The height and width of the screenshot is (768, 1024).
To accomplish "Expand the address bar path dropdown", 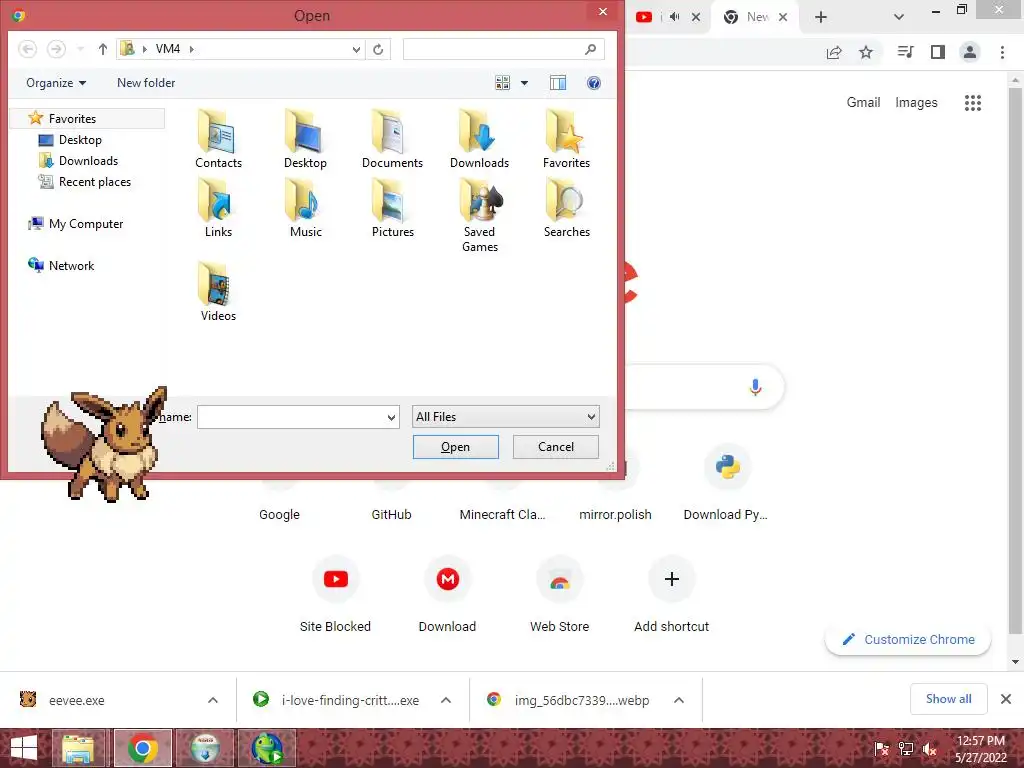I will (x=356, y=49).
